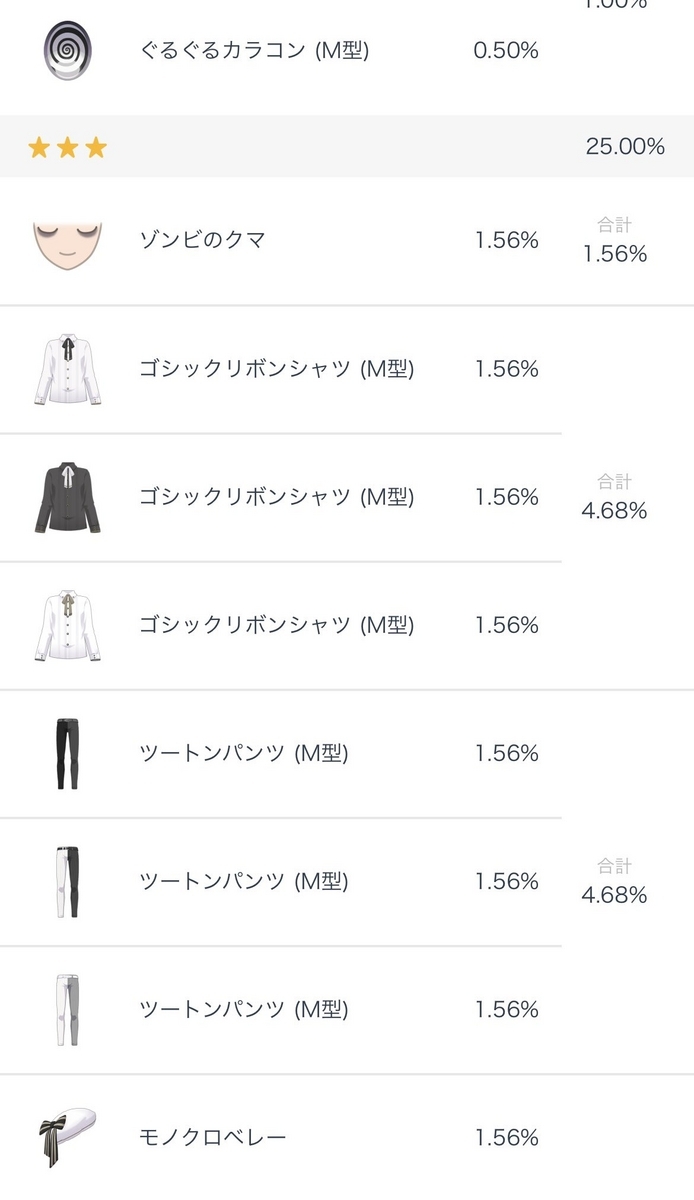Tap the 1.56% rate beside モノクロベレー
The width and height of the screenshot is (694, 1200).
point(507,1137)
